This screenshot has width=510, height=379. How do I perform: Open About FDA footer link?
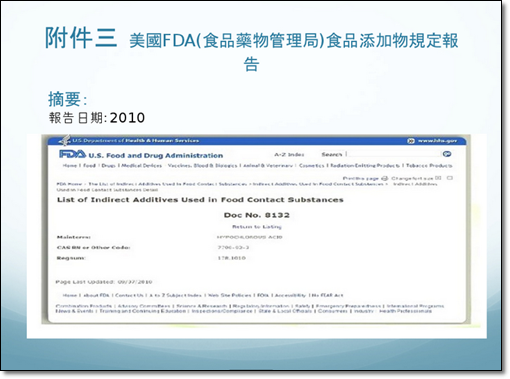96,295
